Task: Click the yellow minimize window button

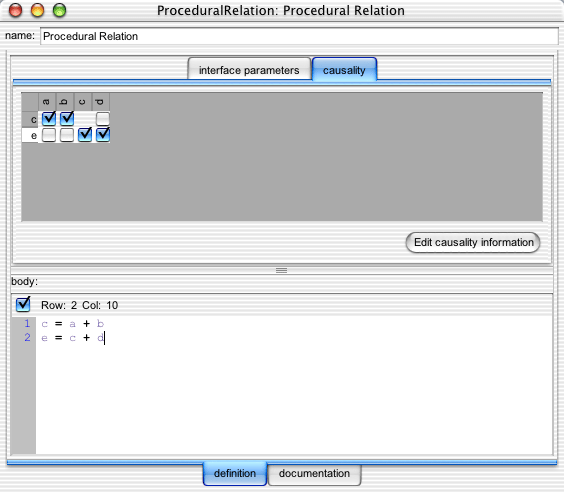Action: [x=37, y=10]
